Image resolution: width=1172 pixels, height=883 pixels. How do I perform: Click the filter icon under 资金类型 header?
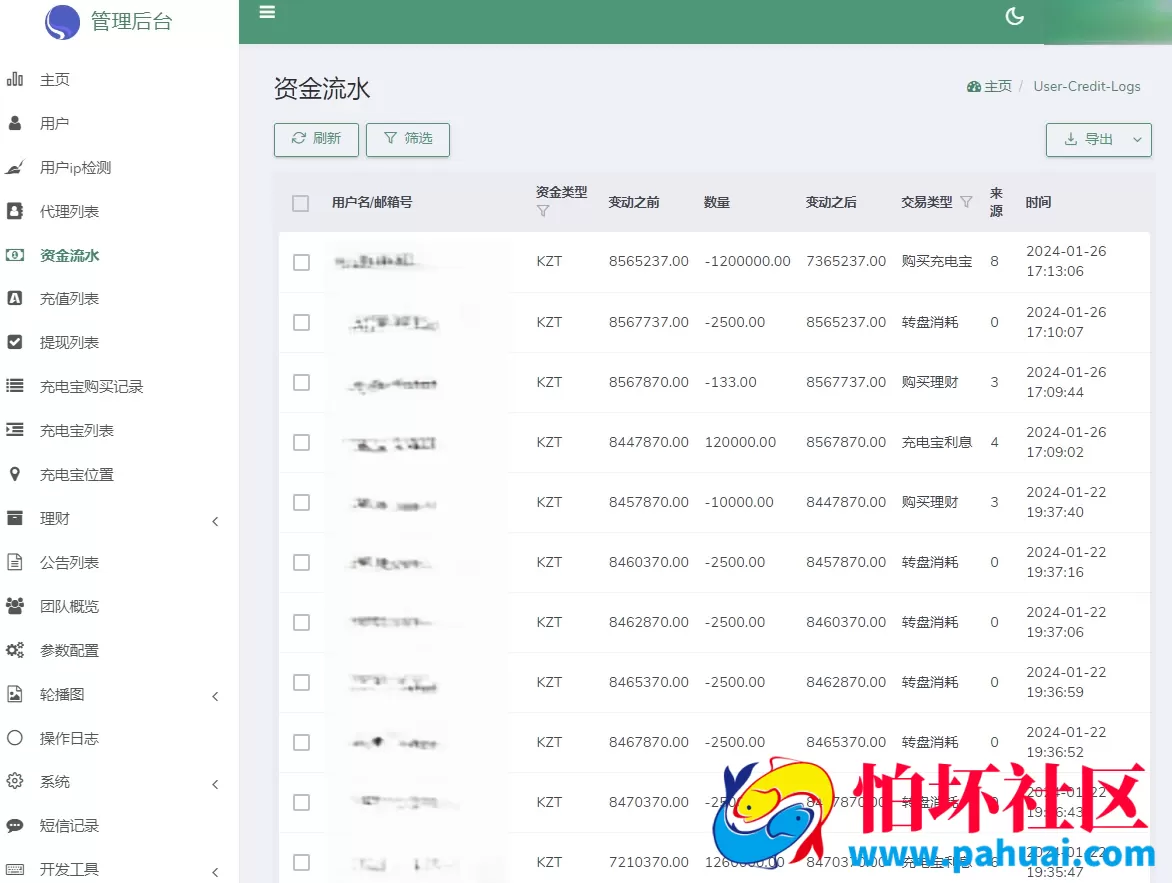[x=543, y=212]
